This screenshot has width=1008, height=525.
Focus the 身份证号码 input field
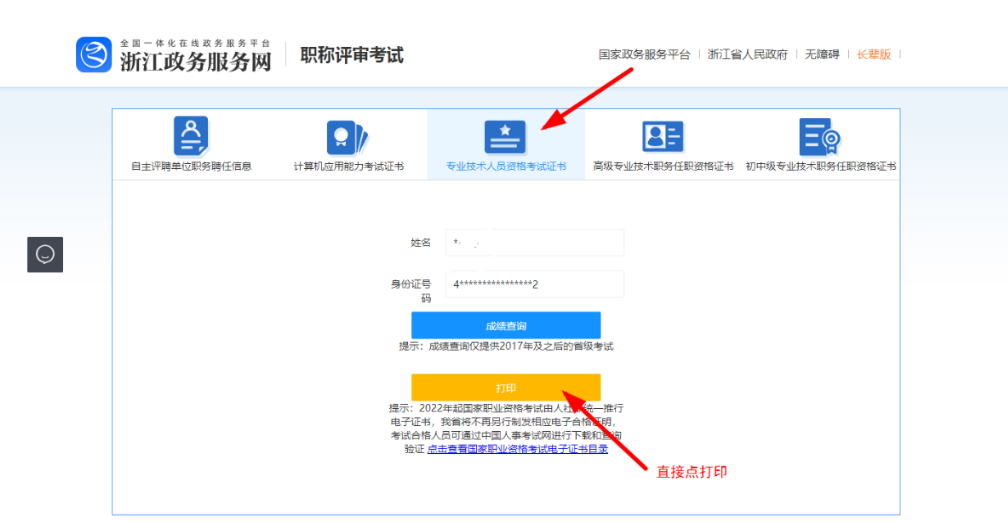(x=535, y=284)
